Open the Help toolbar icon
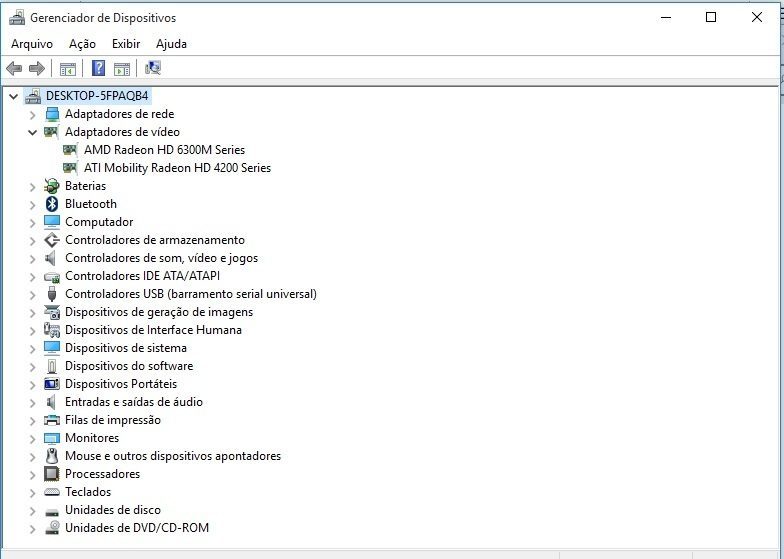Image resolution: width=784 pixels, height=559 pixels. tap(98, 68)
